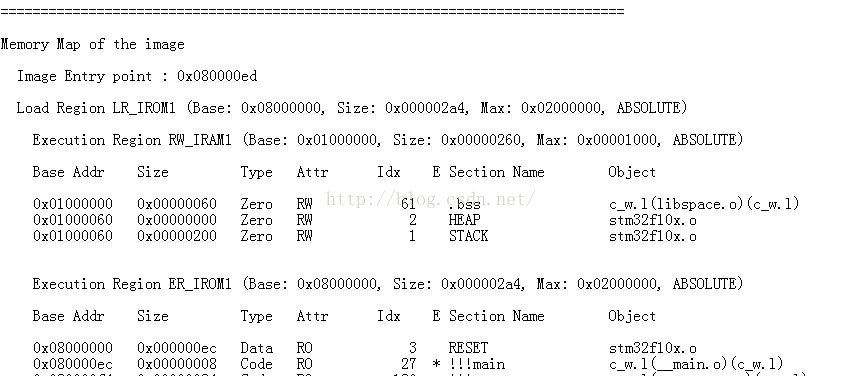The image size is (842, 376).
Task: Click "Idx" header in the ER_IROM1 table
Action: [389, 316]
